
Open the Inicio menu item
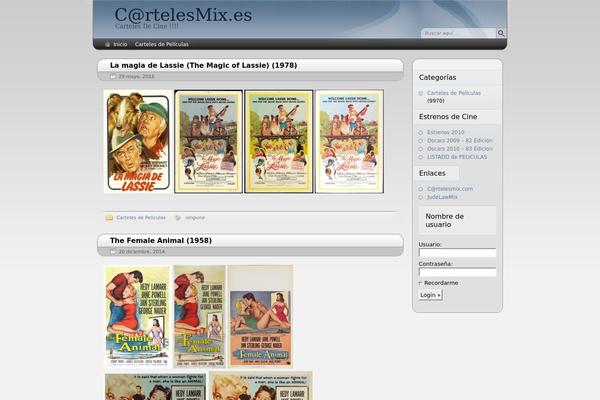click(120, 44)
